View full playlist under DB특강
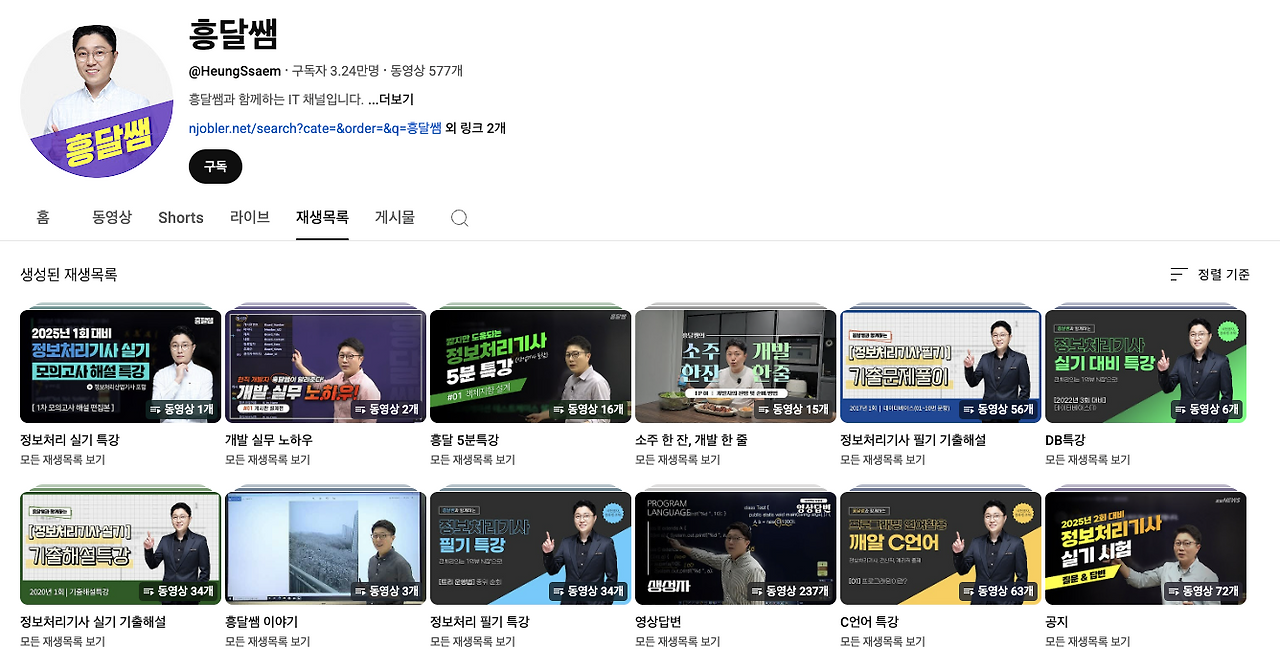 point(1088,460)
